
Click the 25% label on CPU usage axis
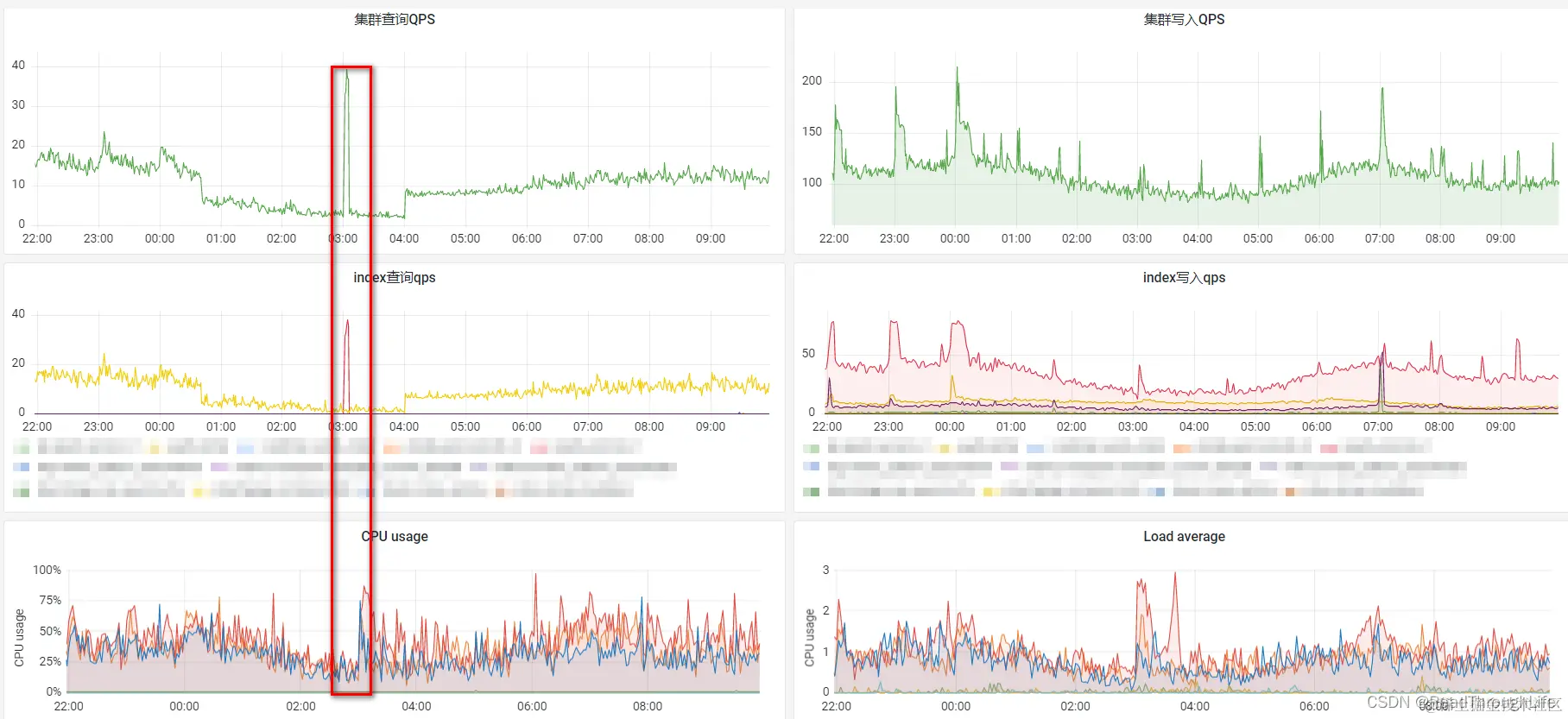(50, 661)
